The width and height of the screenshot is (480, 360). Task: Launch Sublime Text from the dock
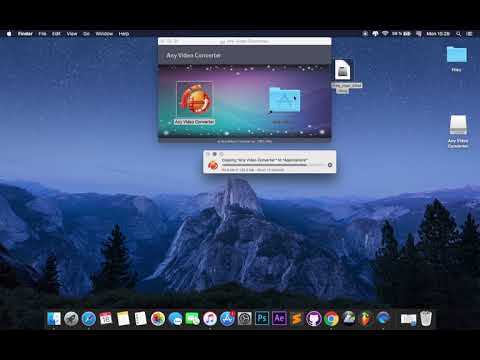point(297,319)
